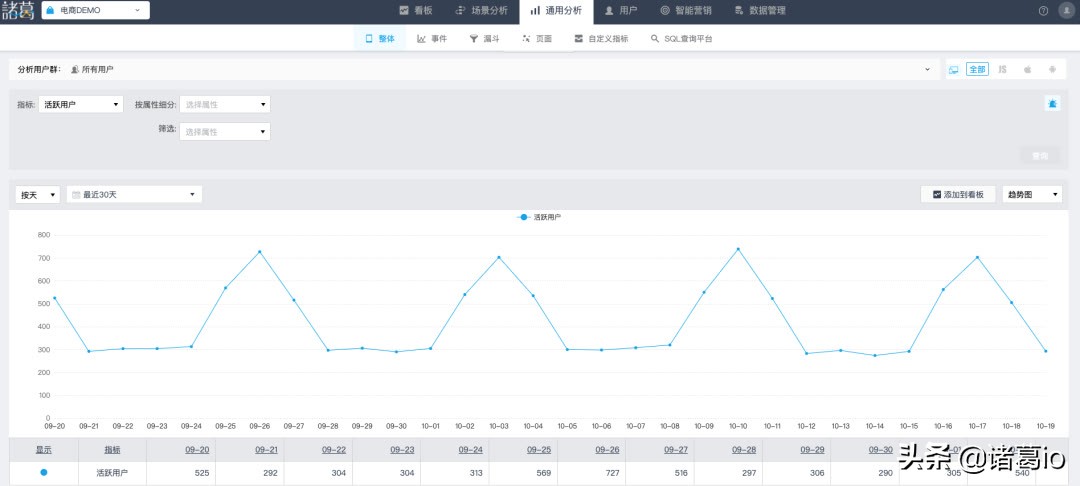Sort by the 09-23 table column header

(402, 450)
